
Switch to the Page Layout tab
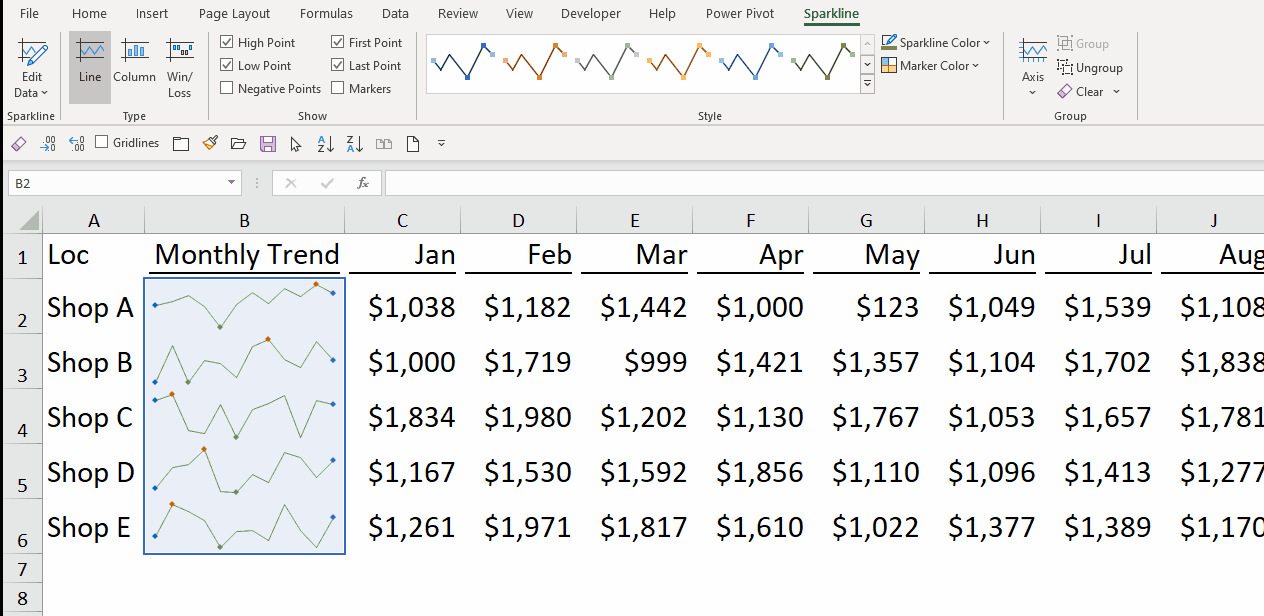[x=234, y=14]
